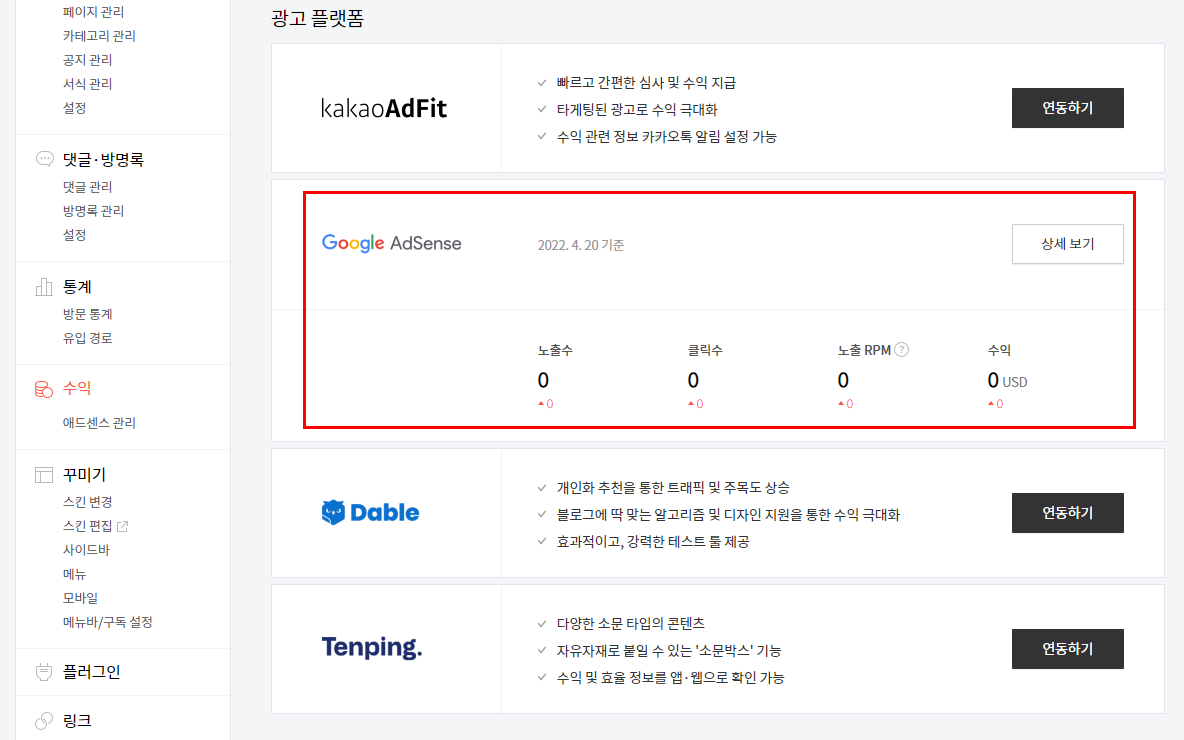Open 댓글 관리 in the sidebar
Screen dimensions: 1184x740
coord(88,187)
